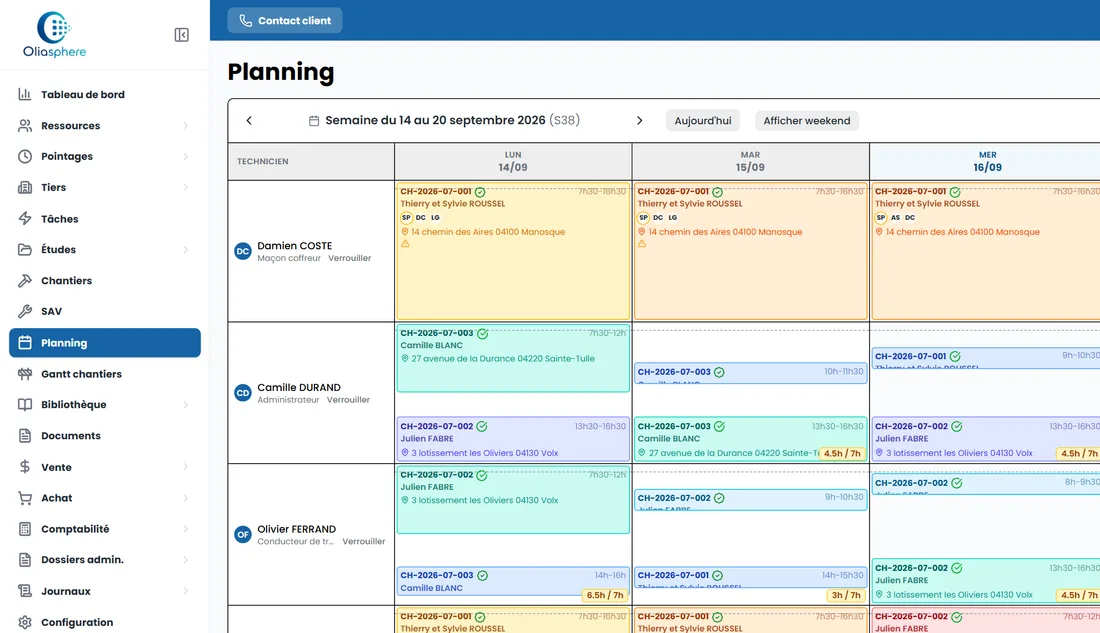
Task: Toggle Verrouiller for Damien COSTE
Action: pos(349,258)
